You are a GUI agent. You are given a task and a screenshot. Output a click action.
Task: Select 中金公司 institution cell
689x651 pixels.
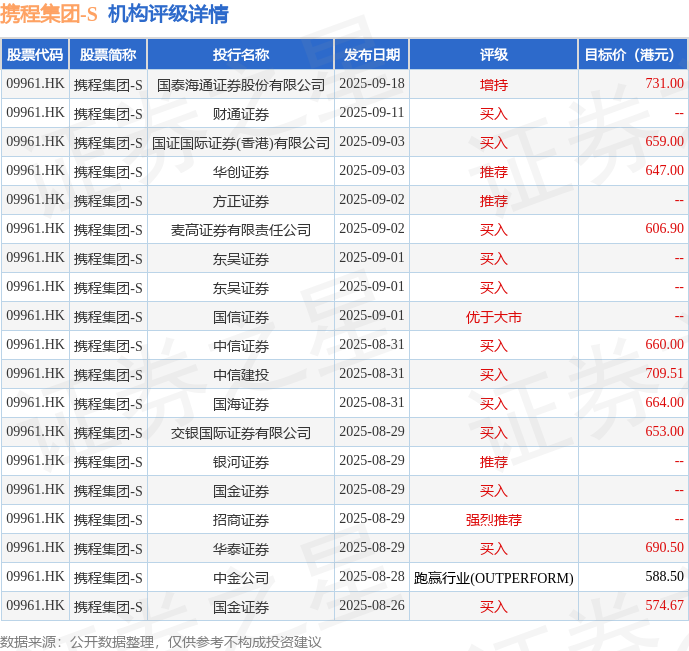[241, 578]
